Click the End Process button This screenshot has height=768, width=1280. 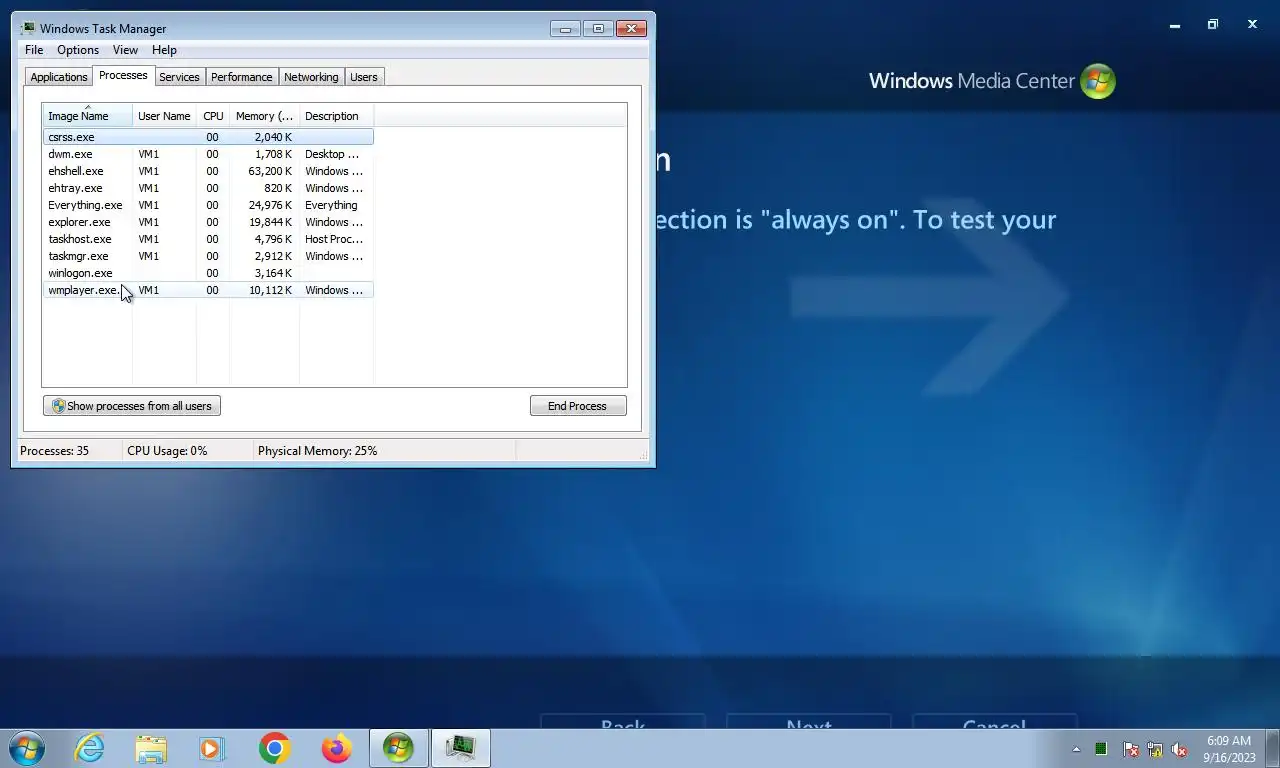click(578, 406)
